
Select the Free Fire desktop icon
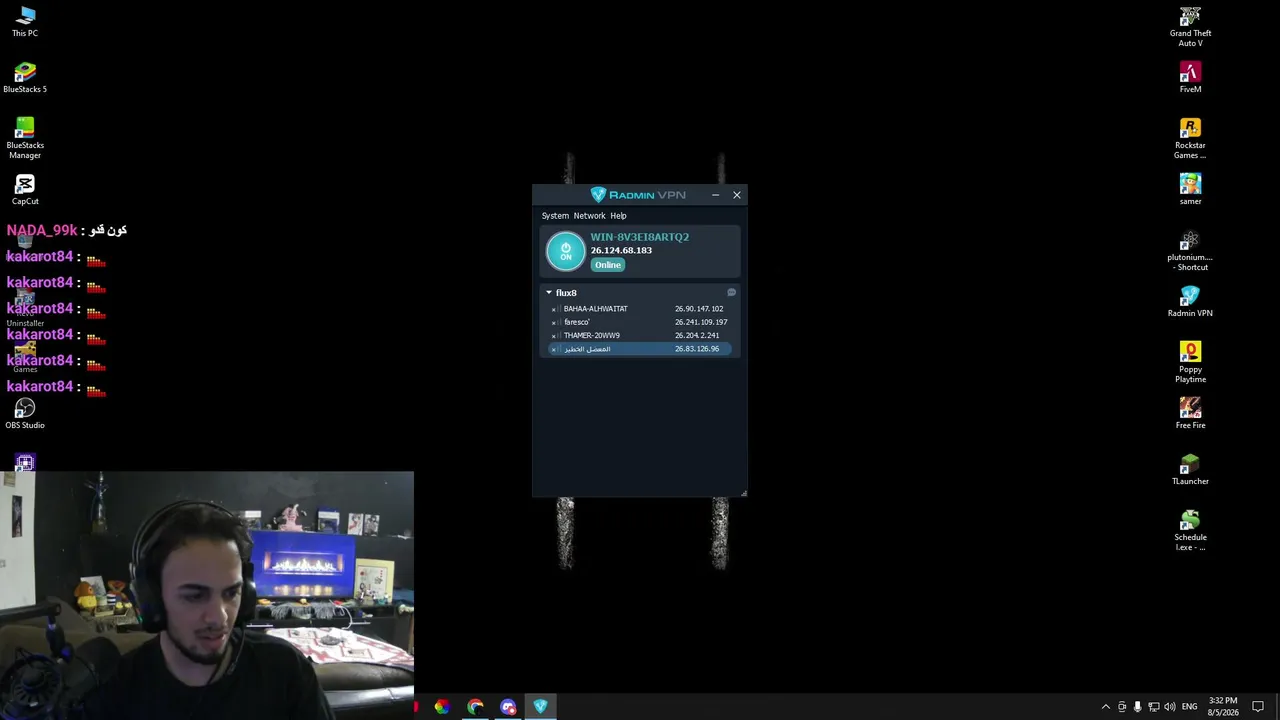(x=1190, y=414)
